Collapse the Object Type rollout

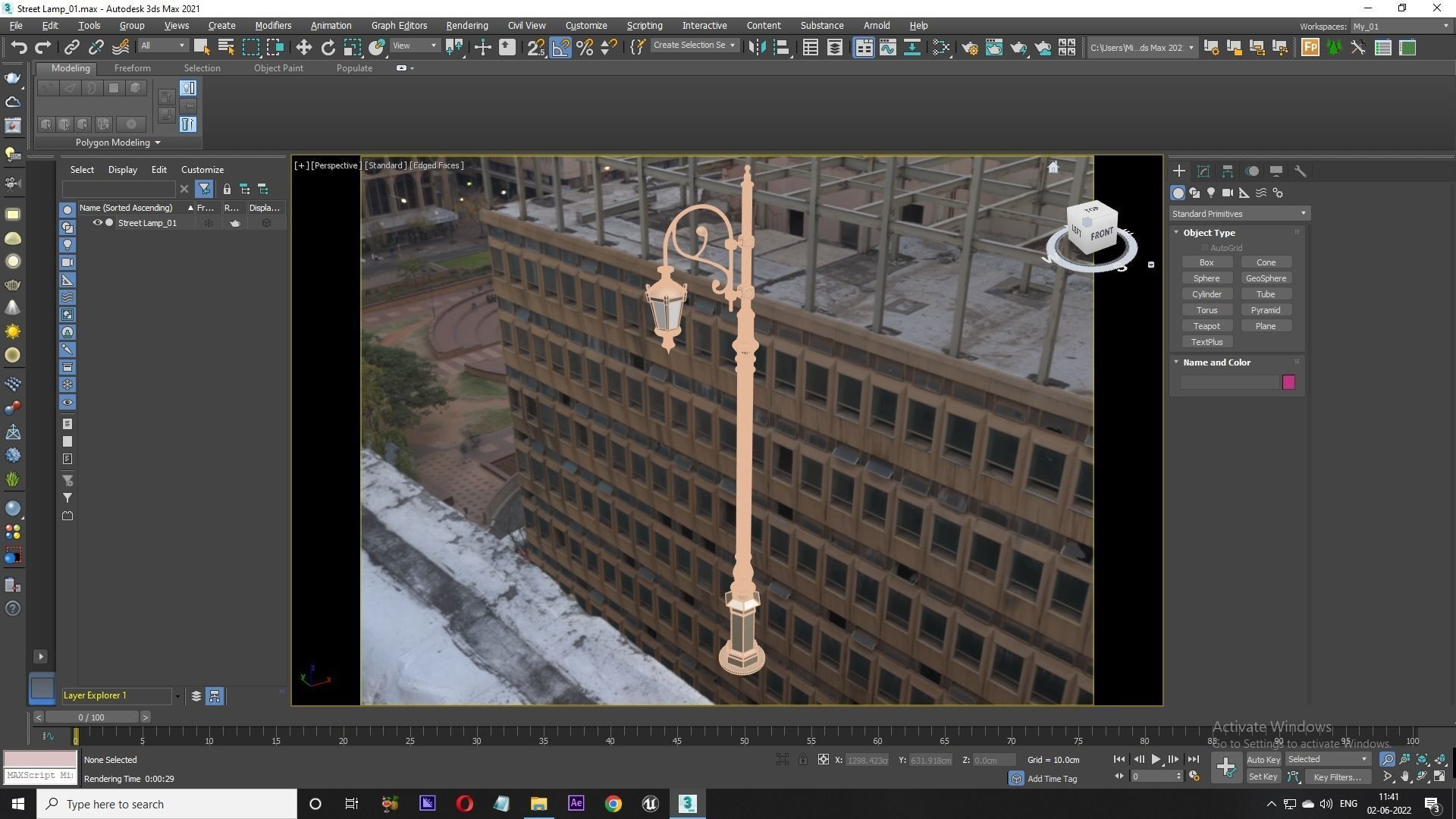coord(1209,233)
